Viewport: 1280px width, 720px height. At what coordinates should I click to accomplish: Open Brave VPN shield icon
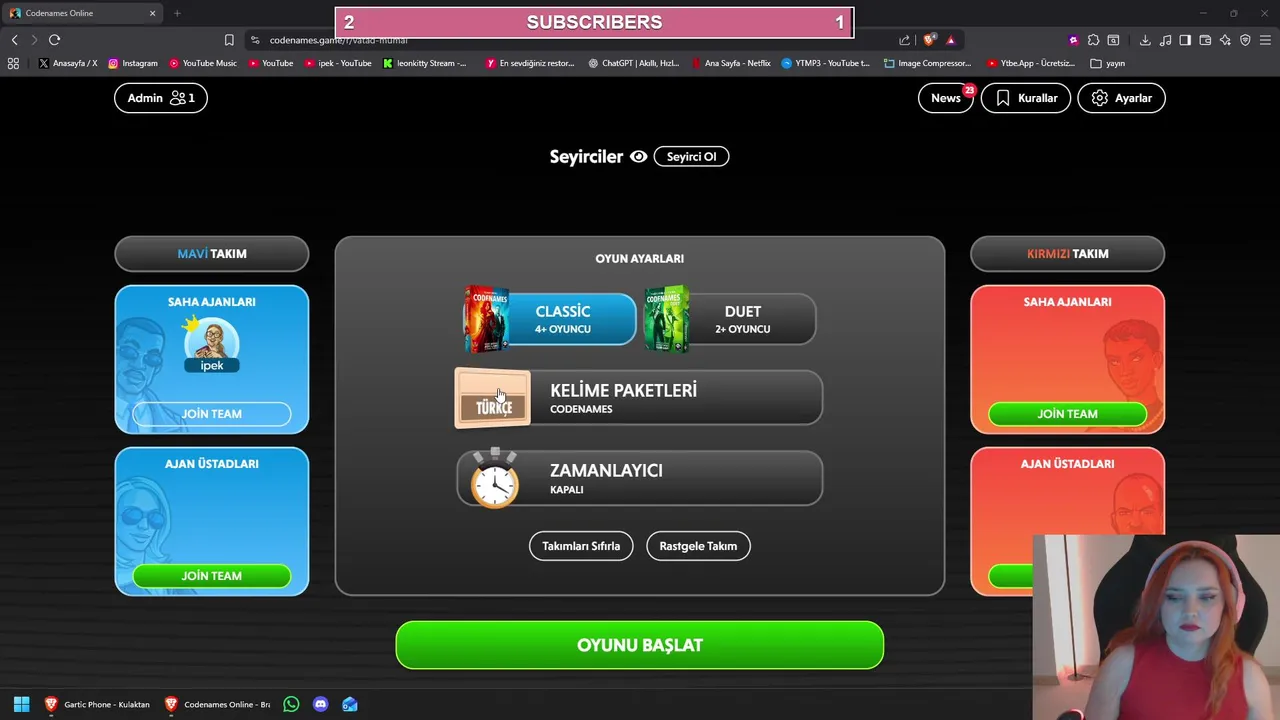pos(1245,40)
